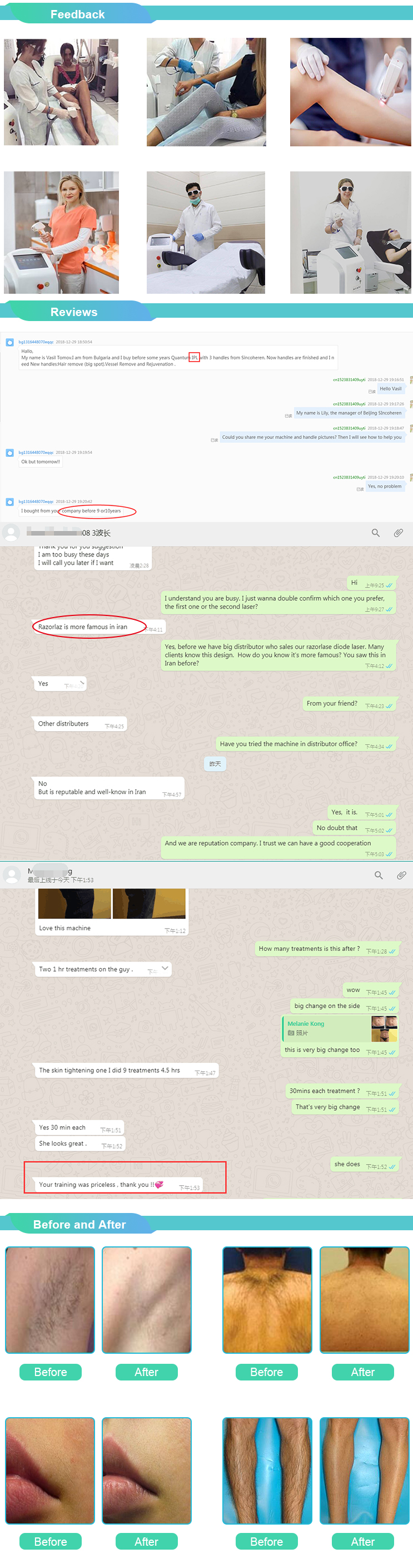
Task: Click search icon in first WhatsApp chat header
Action: click(375, 532)
